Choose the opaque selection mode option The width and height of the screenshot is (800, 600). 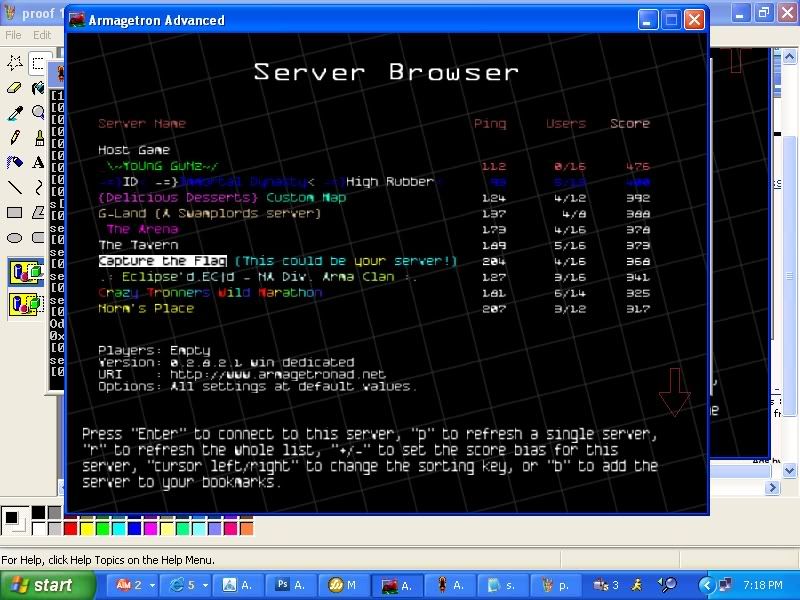pyautogui.click(x=26, y=272)
